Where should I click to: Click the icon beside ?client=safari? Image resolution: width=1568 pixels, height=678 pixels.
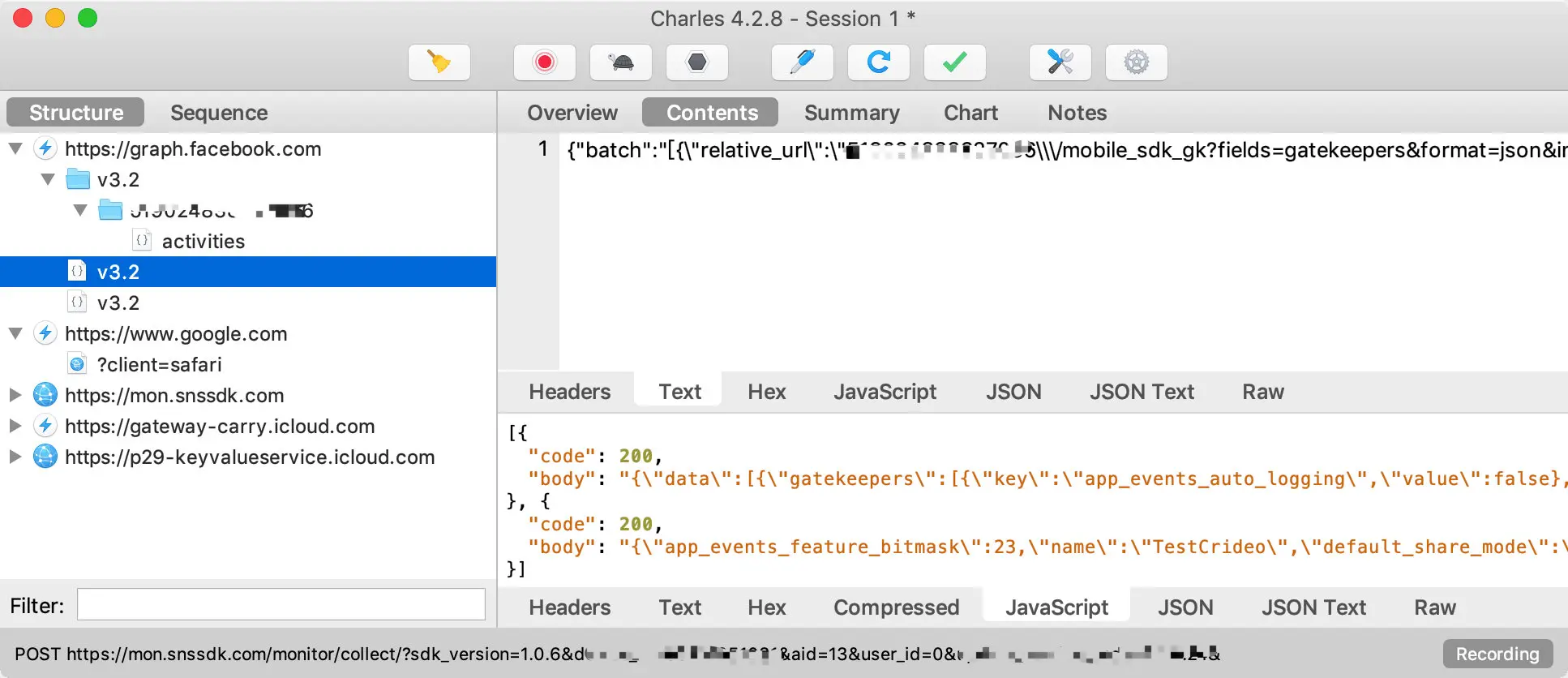(x=77, y=364)
